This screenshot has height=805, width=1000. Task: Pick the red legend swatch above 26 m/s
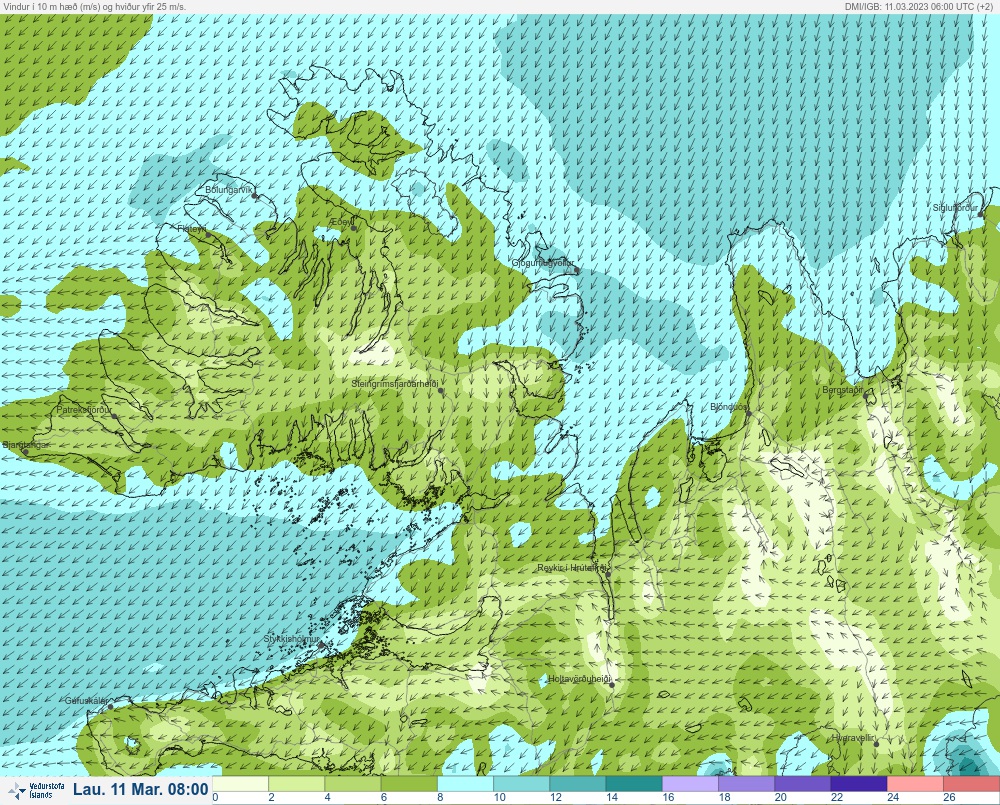click(971, 783)
